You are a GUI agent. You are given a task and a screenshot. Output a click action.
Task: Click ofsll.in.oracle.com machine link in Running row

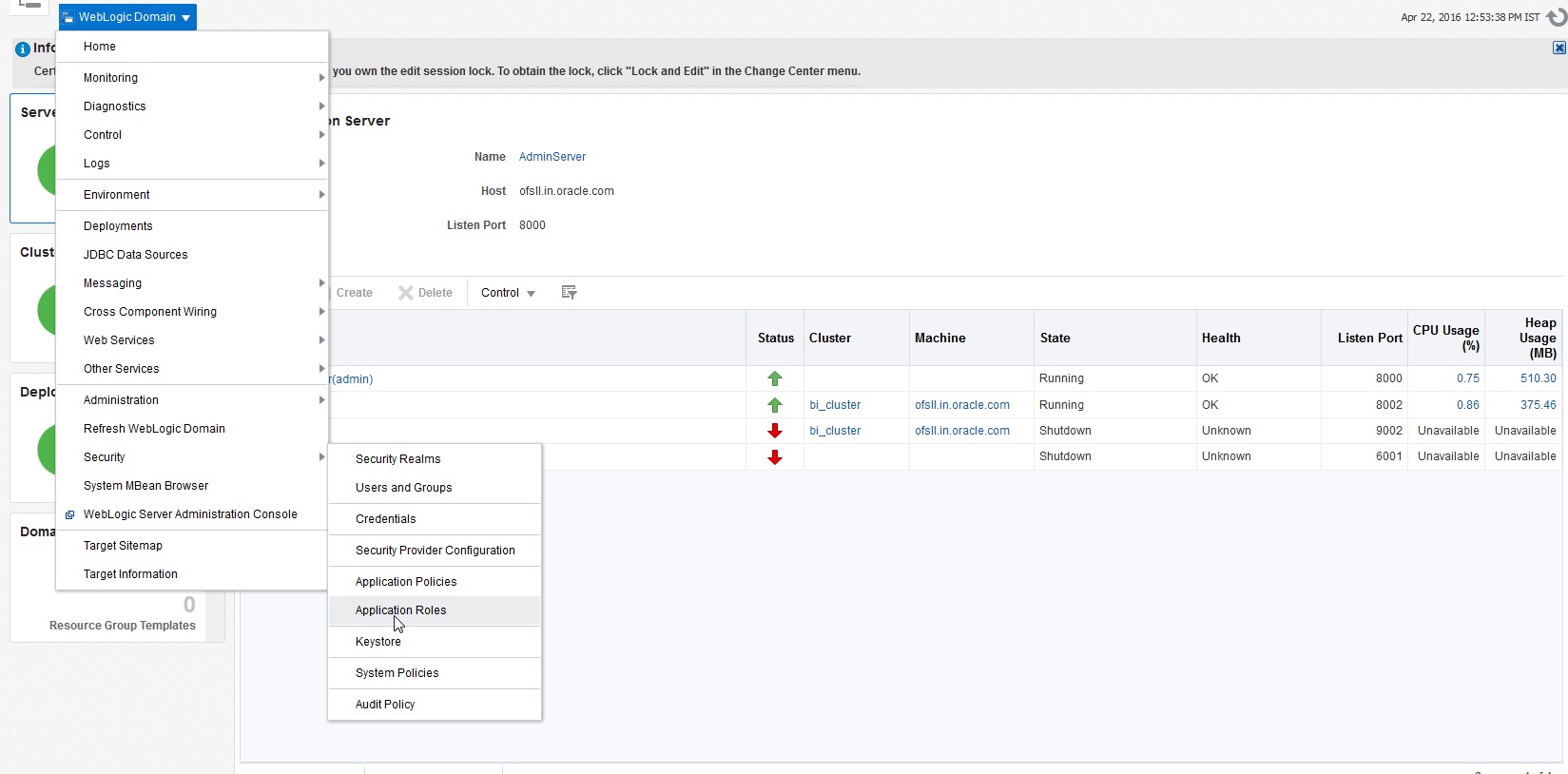pyautogui.click(x=962, y=405)
